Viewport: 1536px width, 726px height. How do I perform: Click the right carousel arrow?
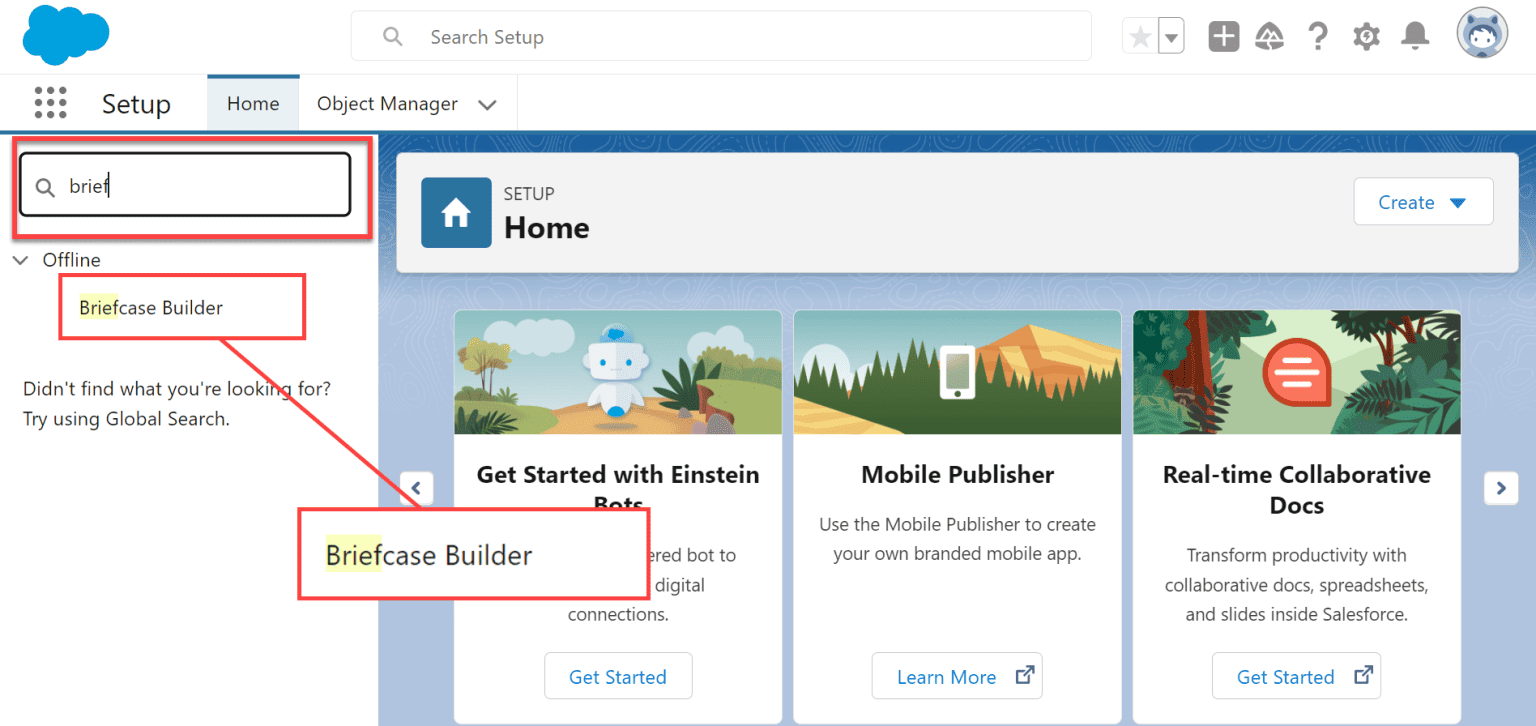tap(1501, 488)
